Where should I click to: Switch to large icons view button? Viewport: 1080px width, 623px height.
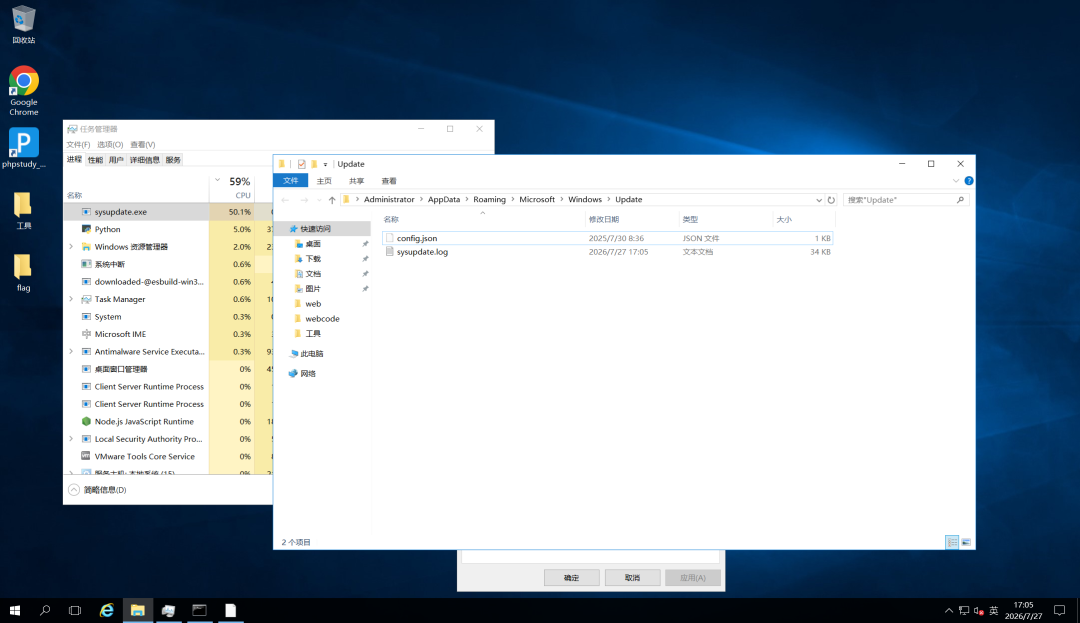[x=966, y=542]
